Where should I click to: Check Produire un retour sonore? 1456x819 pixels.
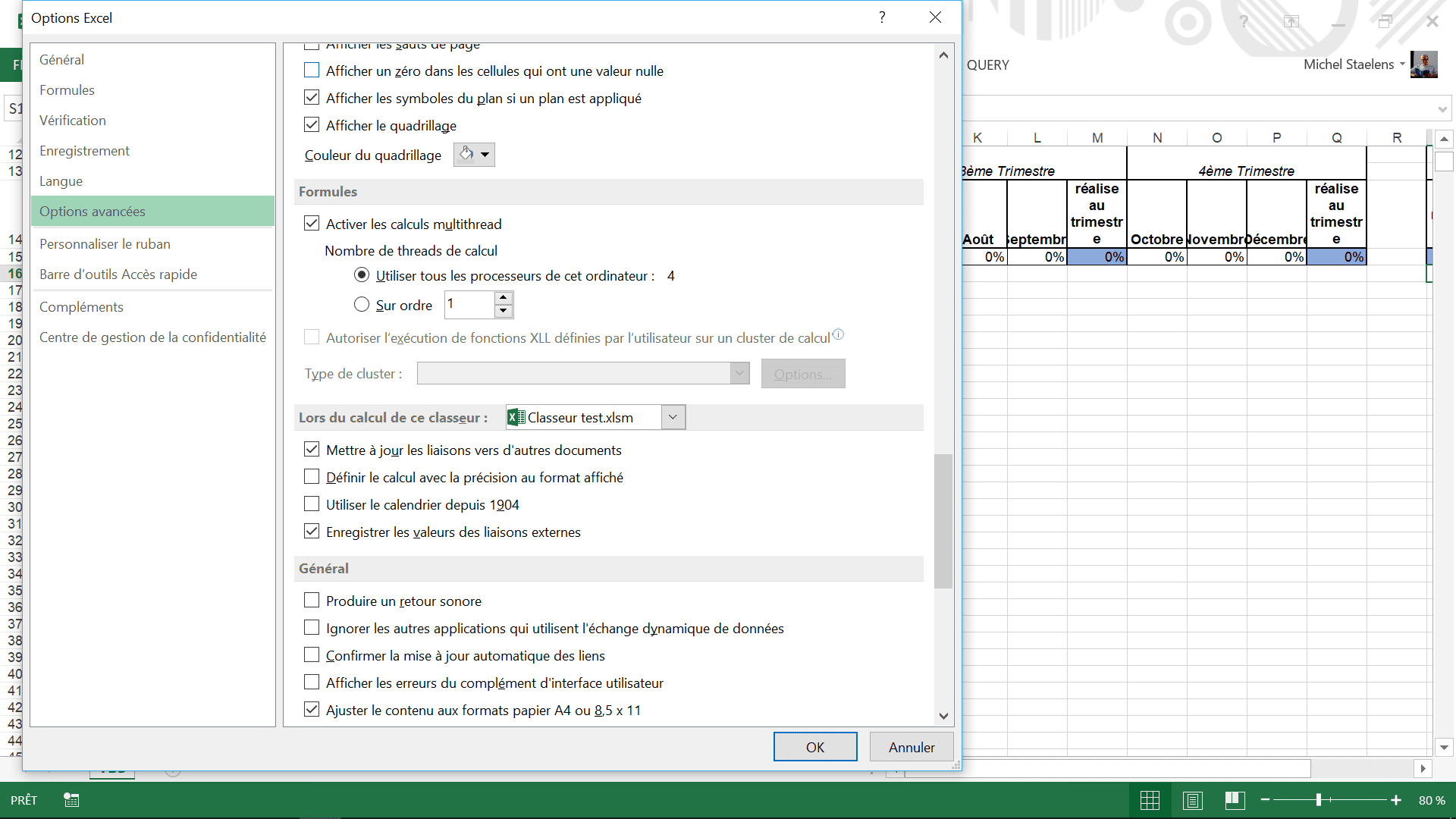(312, 601)
